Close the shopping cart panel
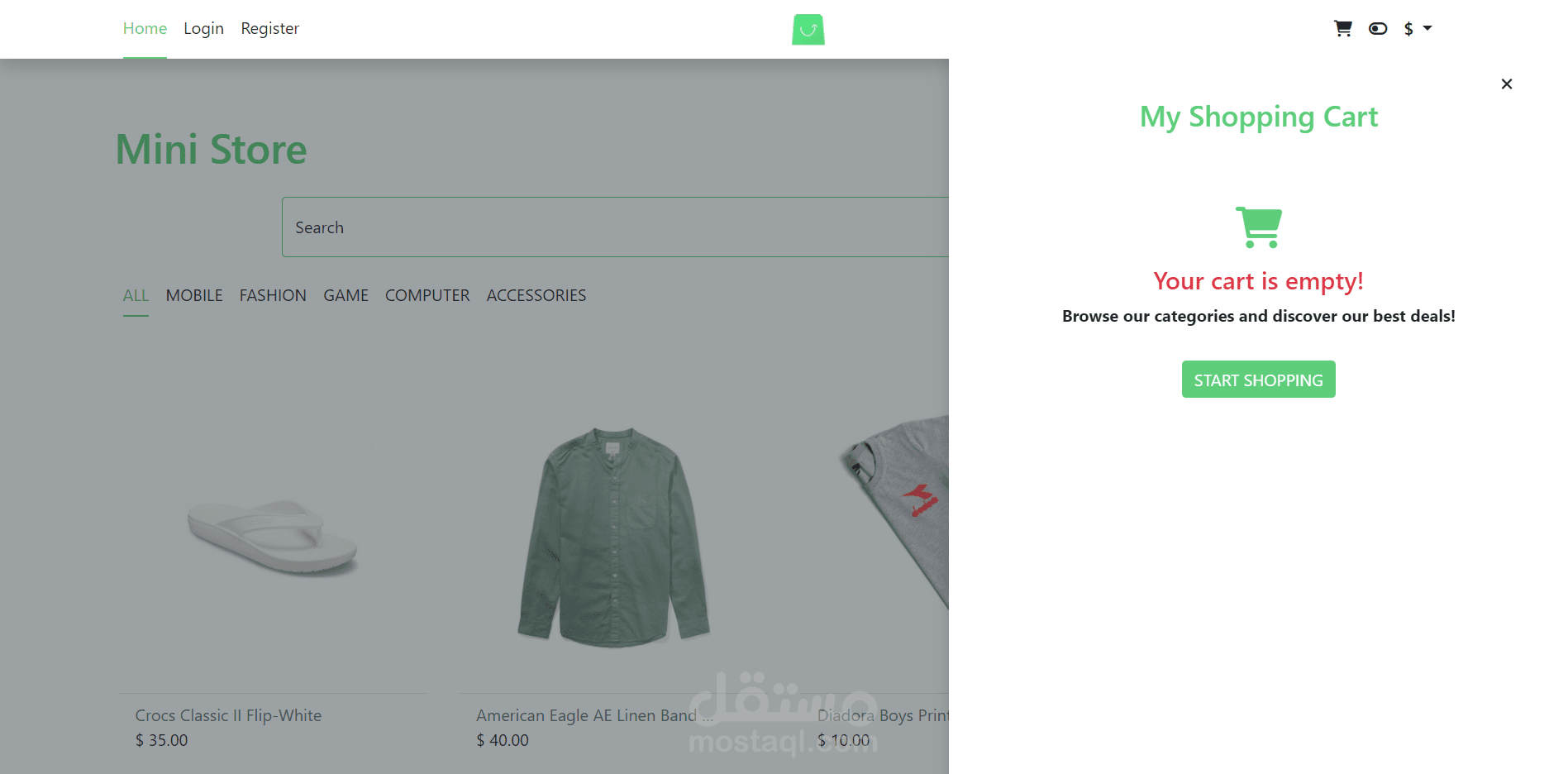 click(1507, 84)
